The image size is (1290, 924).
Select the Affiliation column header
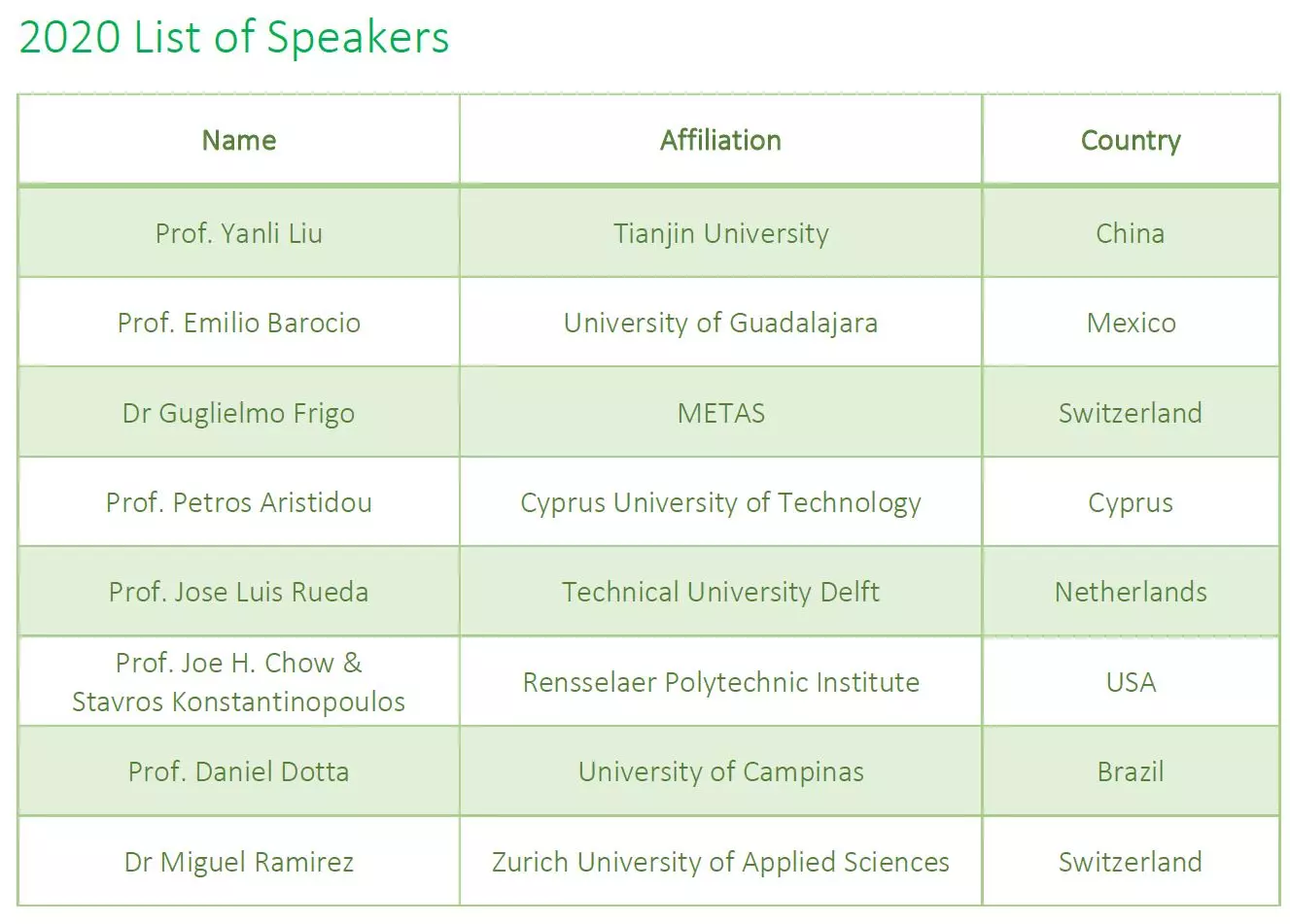point(721,140)
